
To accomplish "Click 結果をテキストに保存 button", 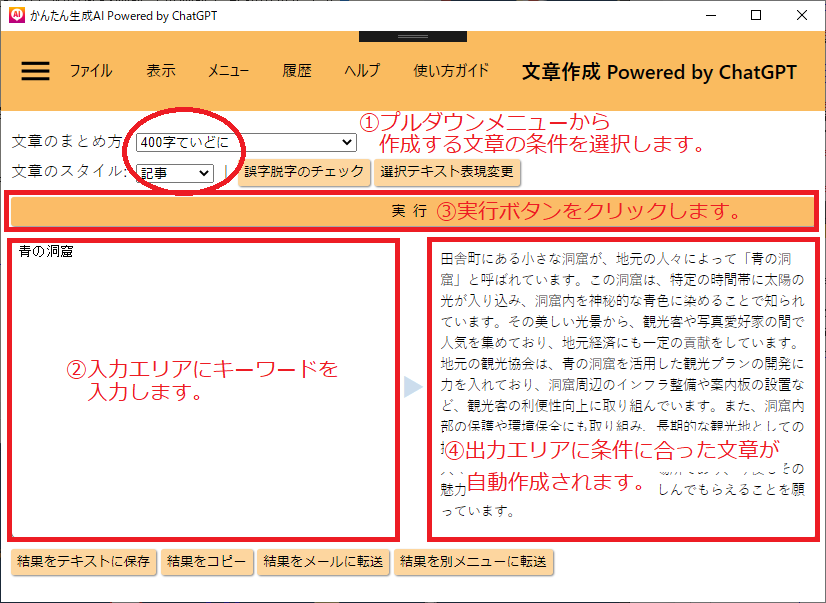I will click(84, 562).
